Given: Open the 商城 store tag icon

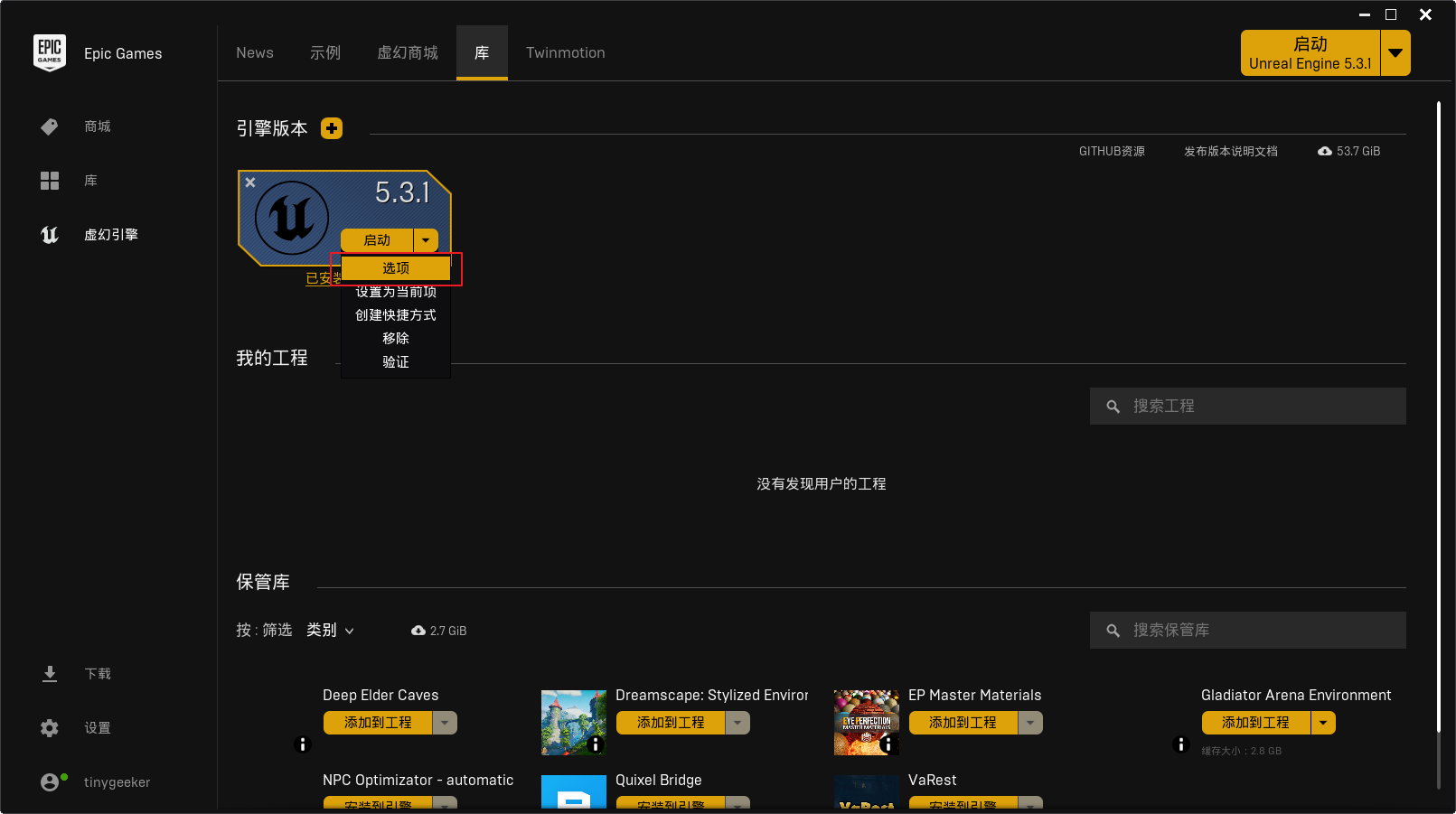Looking at the screenshot, I should click(x=50, y=126).
